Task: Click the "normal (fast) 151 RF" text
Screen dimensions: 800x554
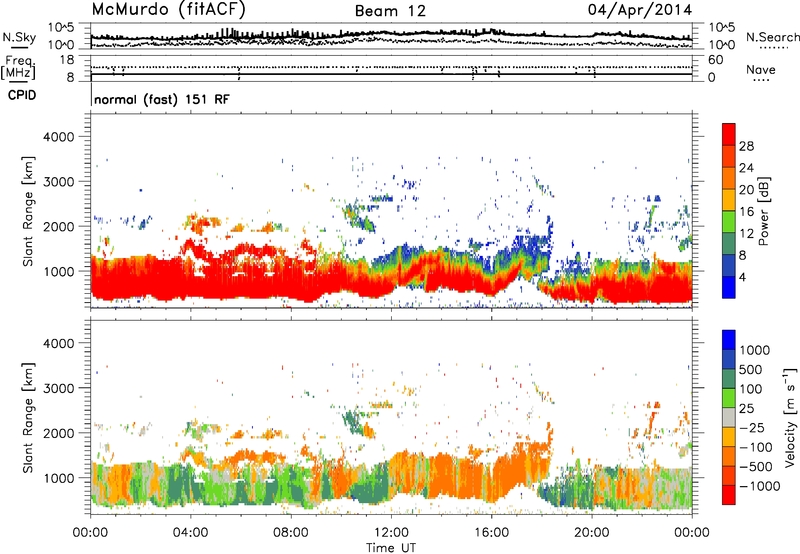Action: [x=162, y=99]
